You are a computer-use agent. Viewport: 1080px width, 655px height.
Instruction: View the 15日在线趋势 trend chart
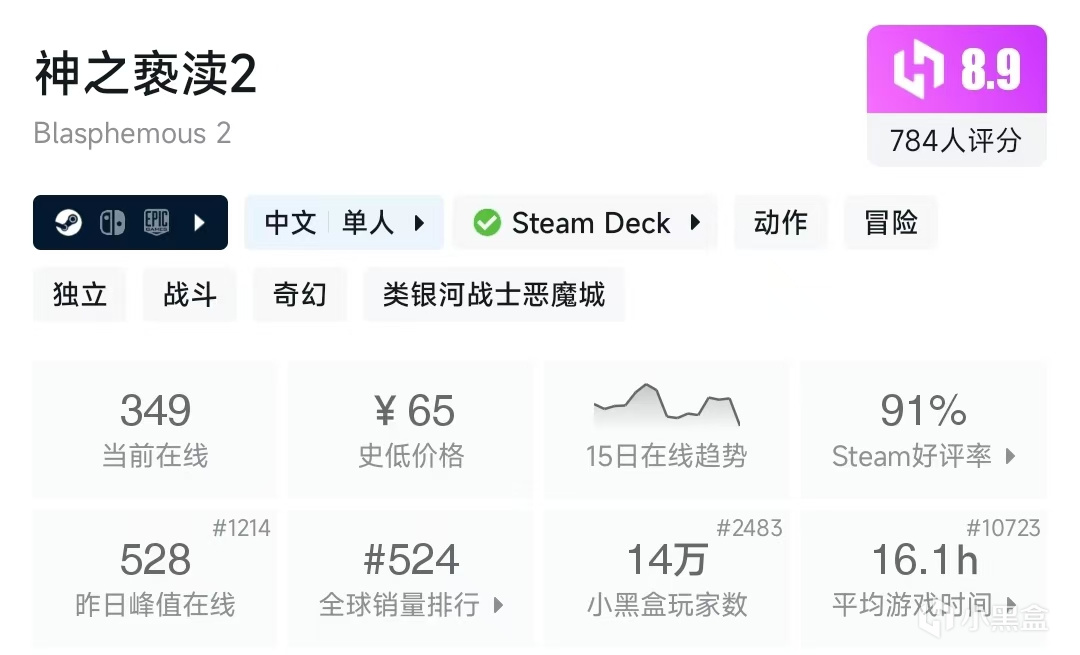(666, 405)
